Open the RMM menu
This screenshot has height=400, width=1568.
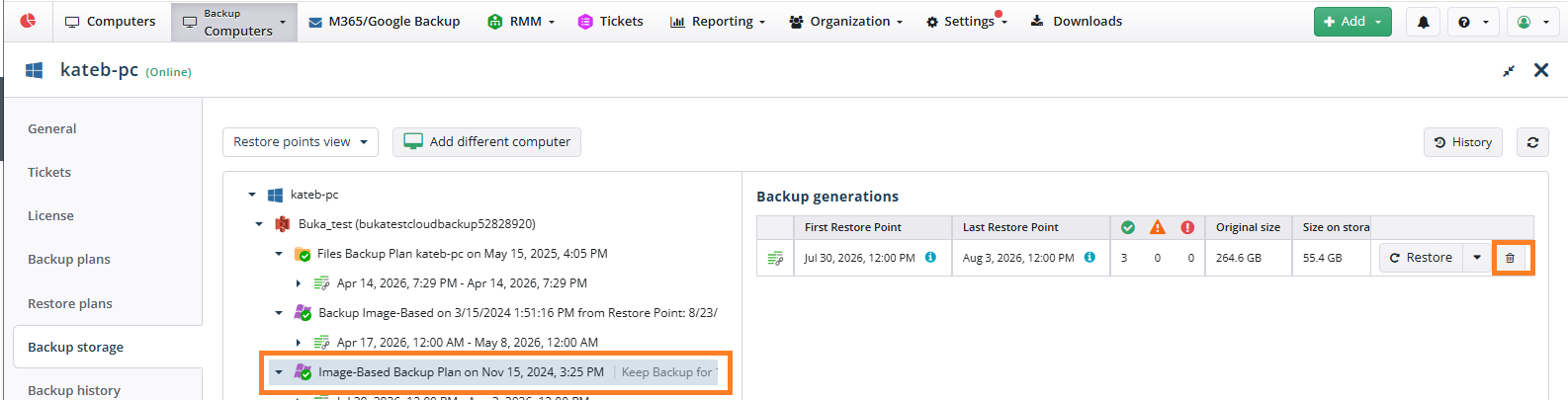521,21
